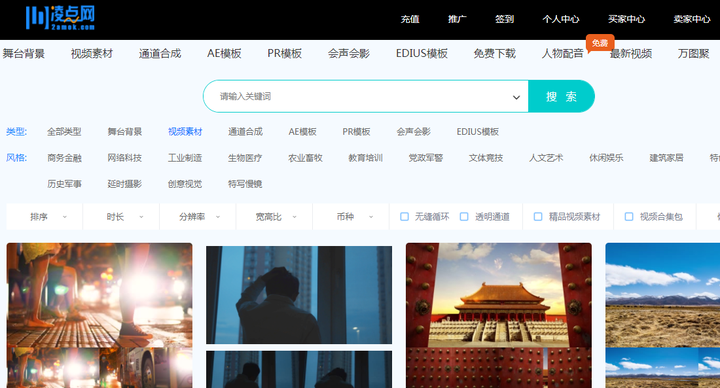
Task: Go to 免费下载 in main navigation
Action: pyautogui.click(x=495, y=54)
